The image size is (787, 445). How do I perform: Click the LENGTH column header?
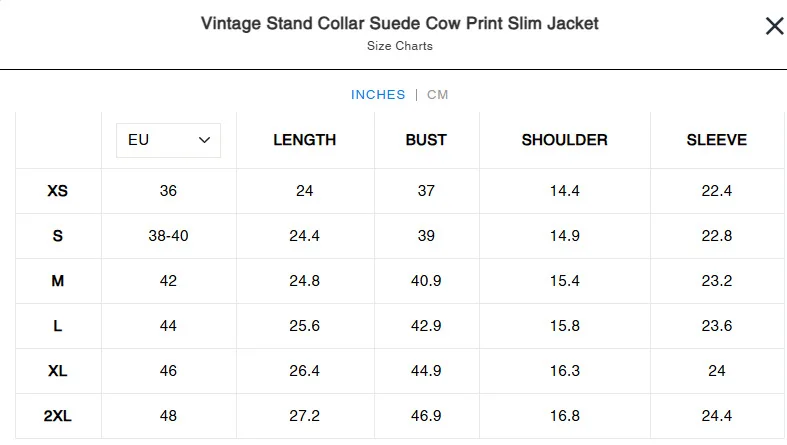pyautogui.click(x=305, y=140)
